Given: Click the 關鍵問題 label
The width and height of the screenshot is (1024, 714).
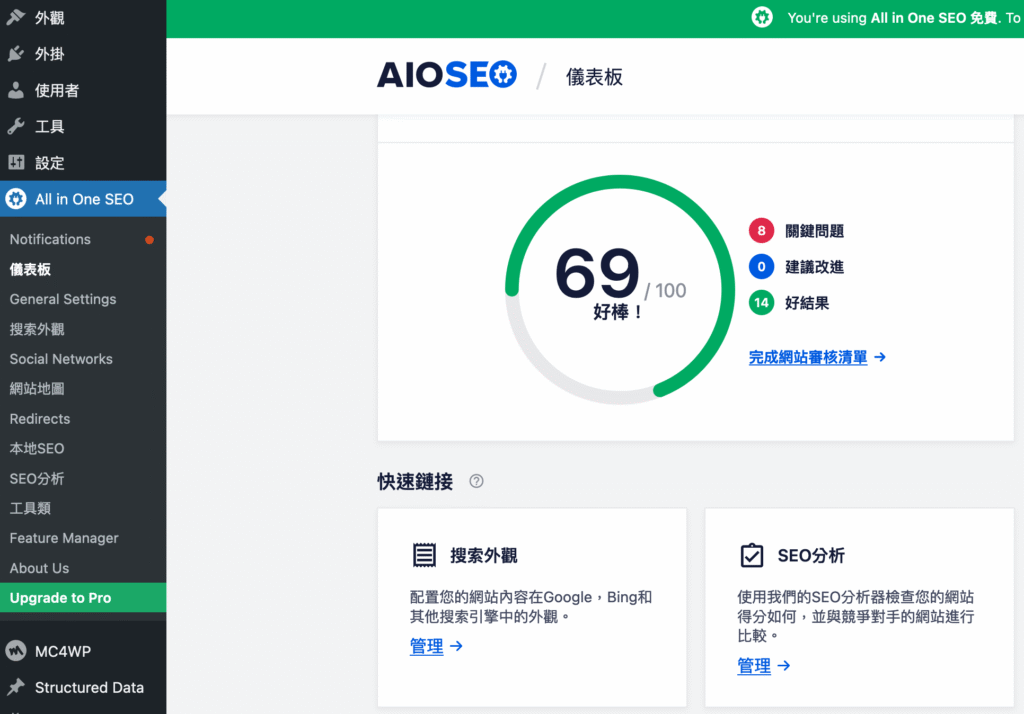Looking at the screenshot, I should tap(814, 231).
